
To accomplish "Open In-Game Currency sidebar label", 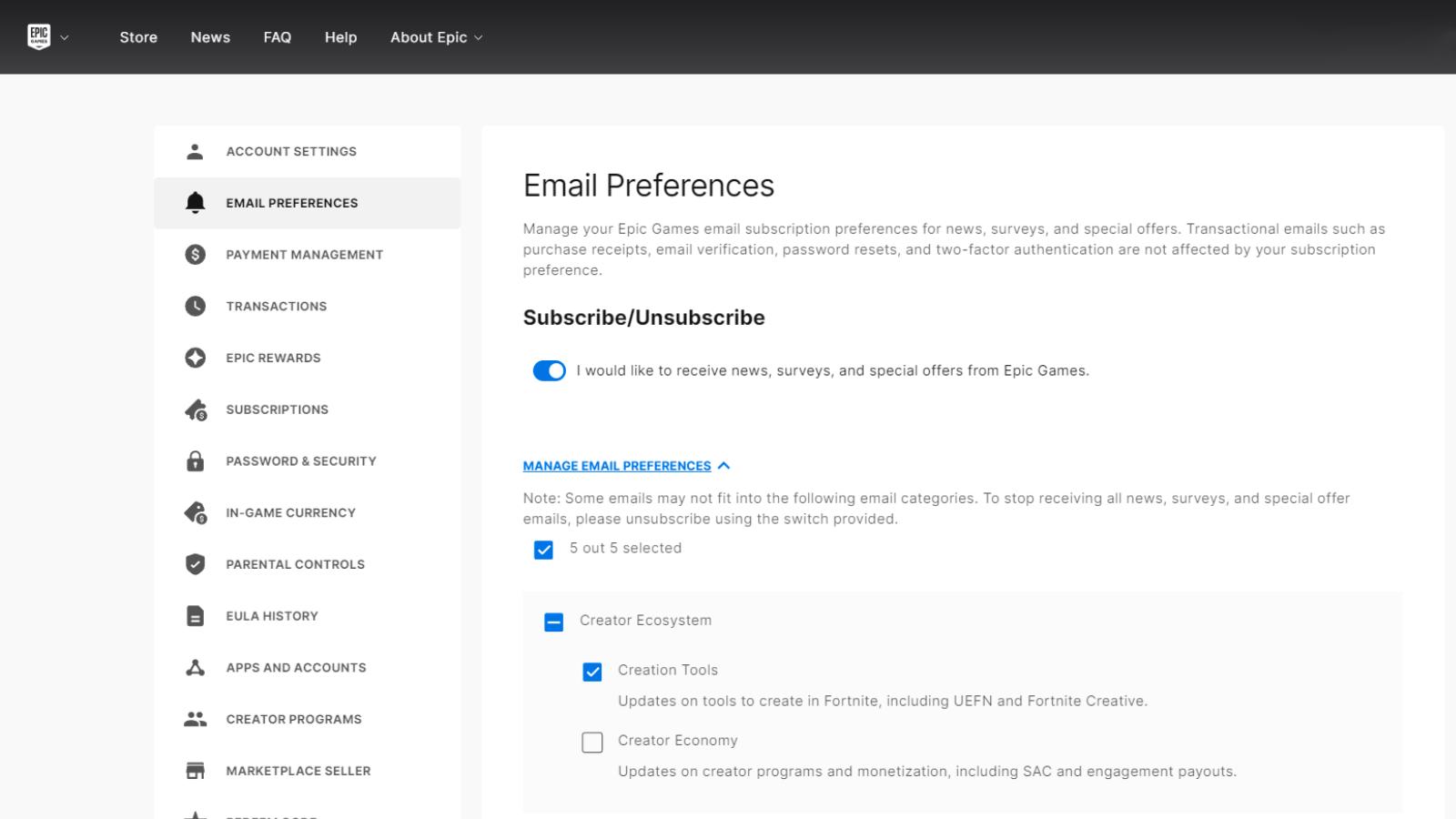I will (291, 512).
